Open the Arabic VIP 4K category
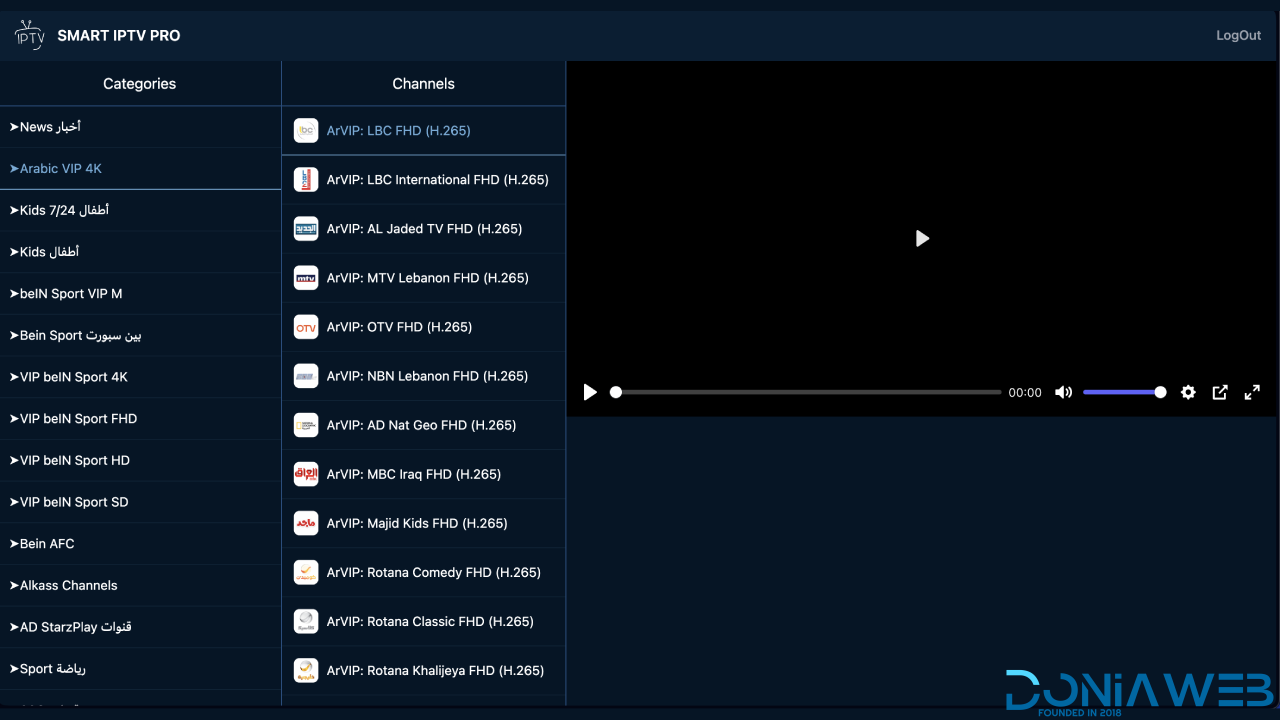 coord(140,169)
